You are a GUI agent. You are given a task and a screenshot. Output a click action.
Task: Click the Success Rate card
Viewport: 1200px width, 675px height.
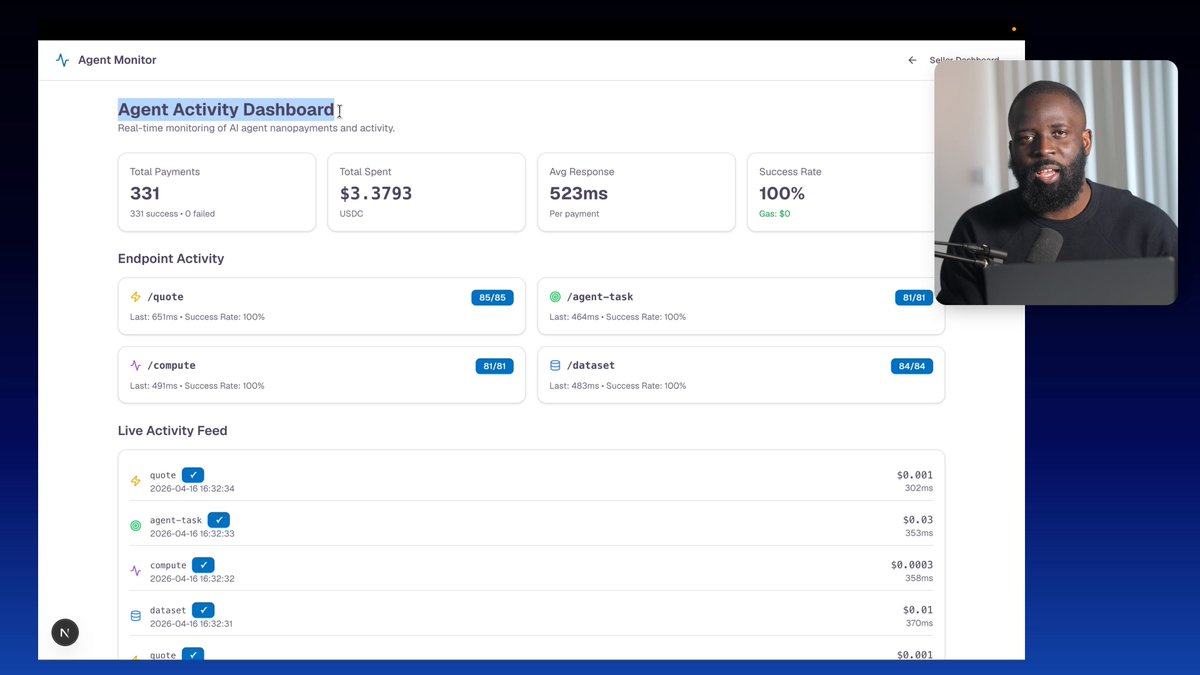pos(841,192)
